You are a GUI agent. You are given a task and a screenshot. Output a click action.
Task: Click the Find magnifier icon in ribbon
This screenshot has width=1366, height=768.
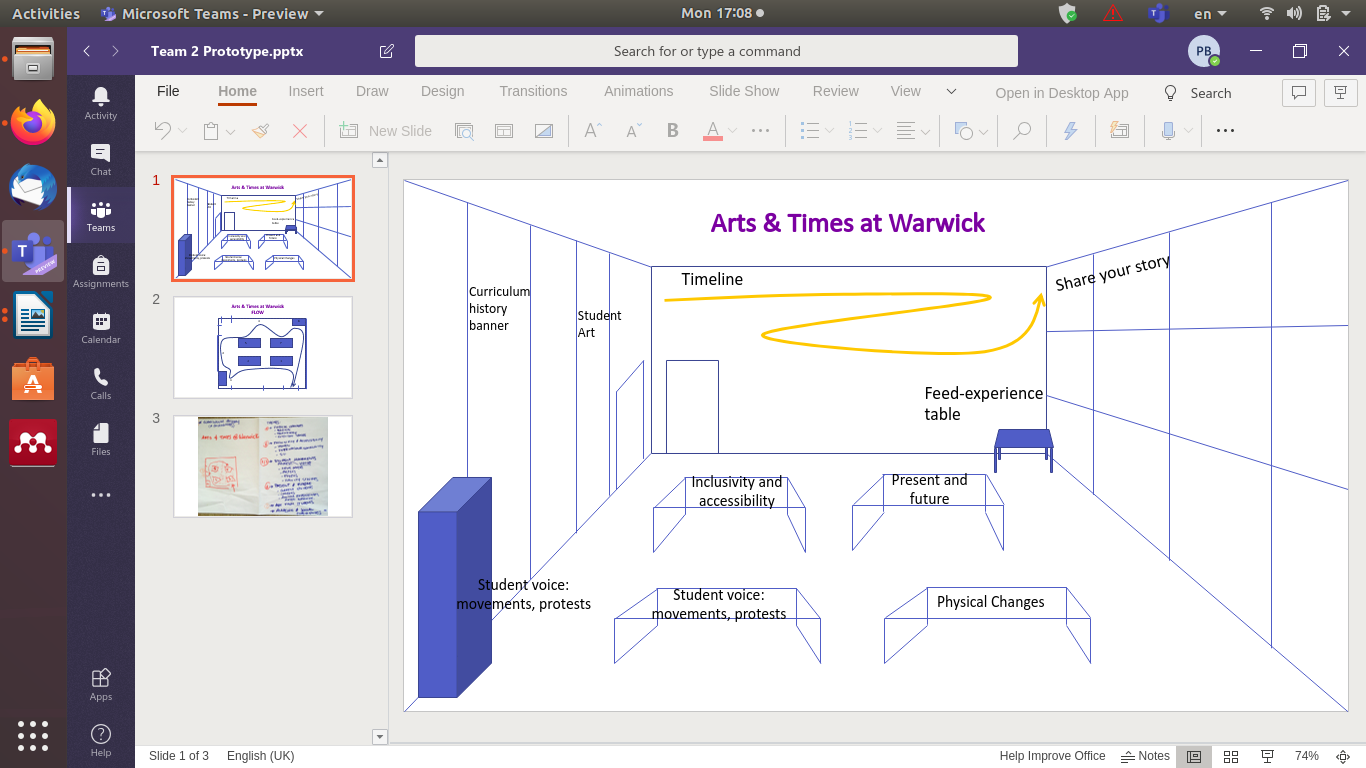1022,131
